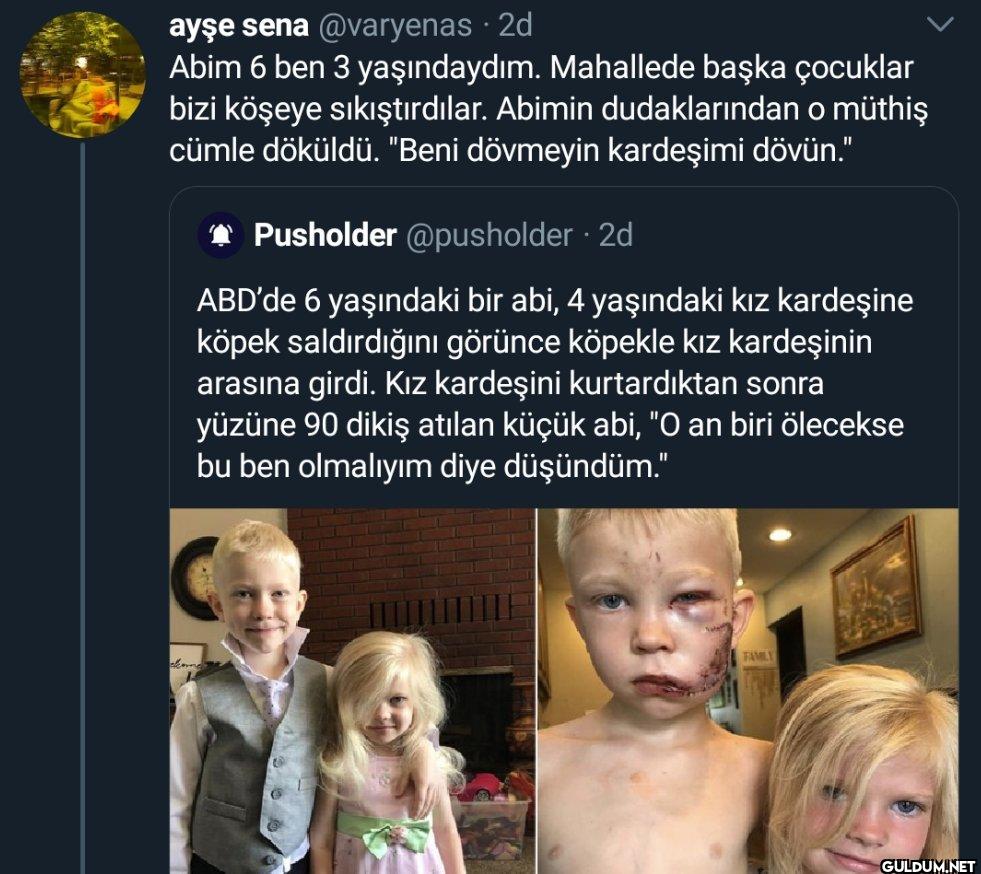Visit the @varyenas handle link
Screen dimensions: 981x874
click(x=395, y=26)
